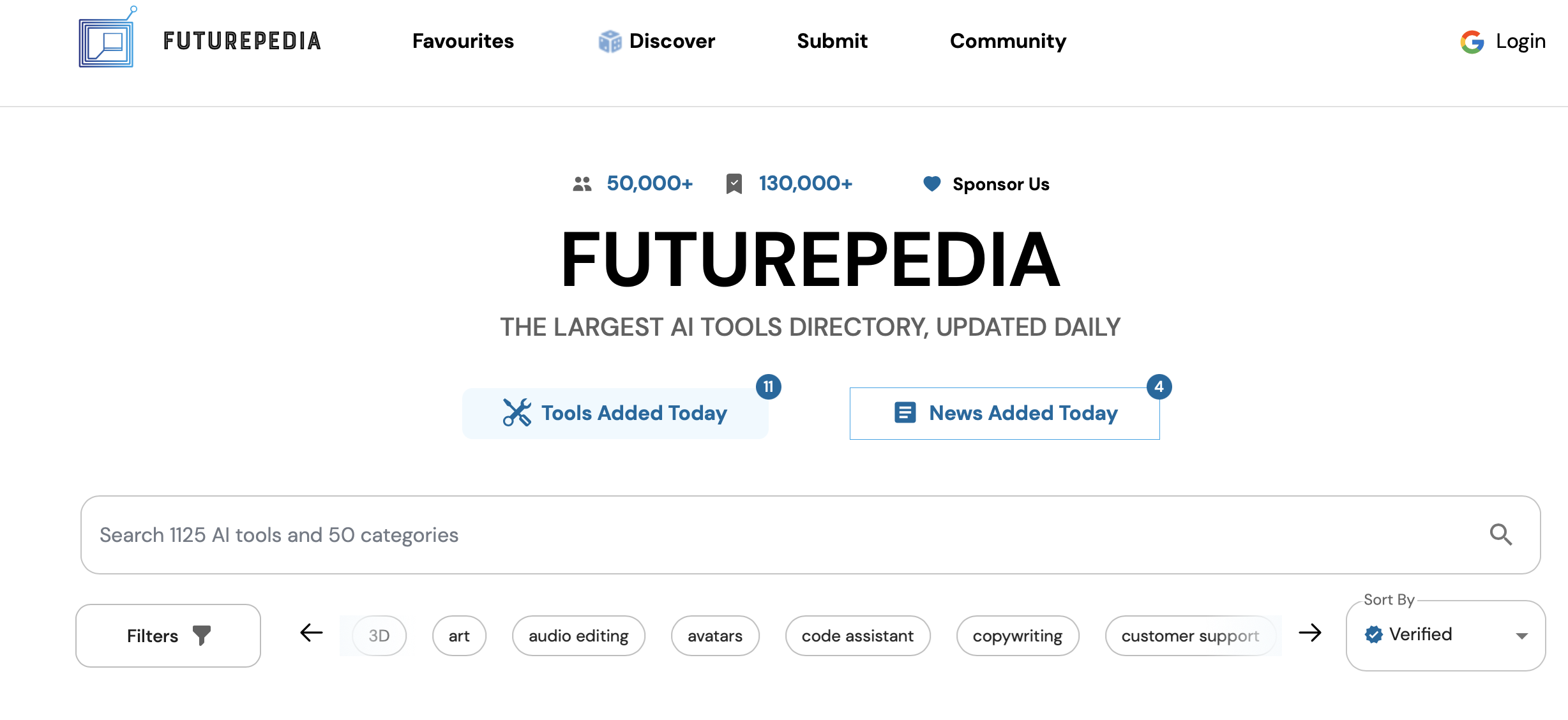The width and height of the screenshot is (1568, 720).
Task: Click the verified checkmark badge icon
Action: point(1374,634)
